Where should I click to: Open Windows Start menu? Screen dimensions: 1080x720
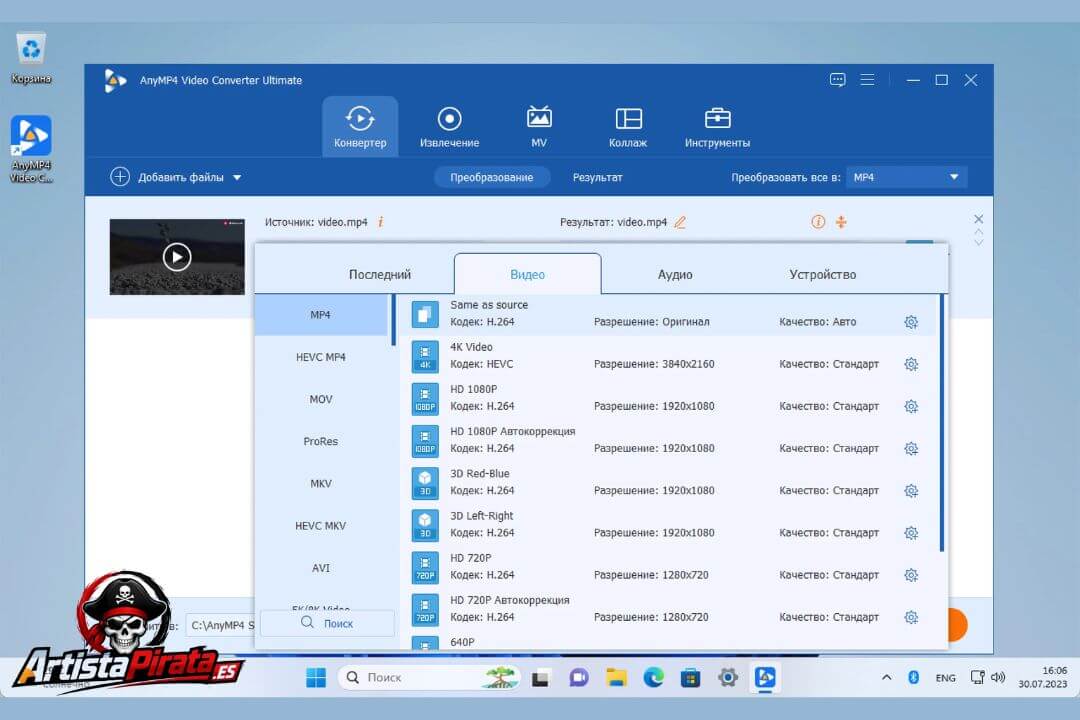click(x=315, y=678)
